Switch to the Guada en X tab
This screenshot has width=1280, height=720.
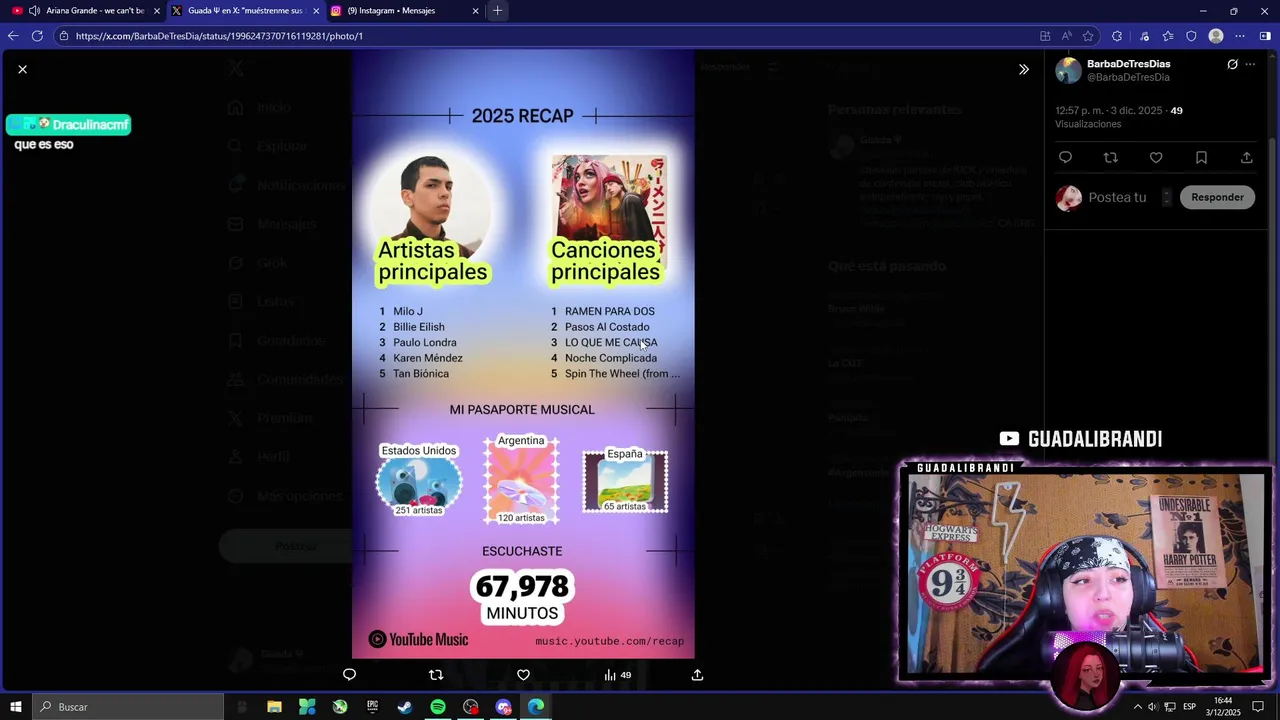(x=245, y=11)
